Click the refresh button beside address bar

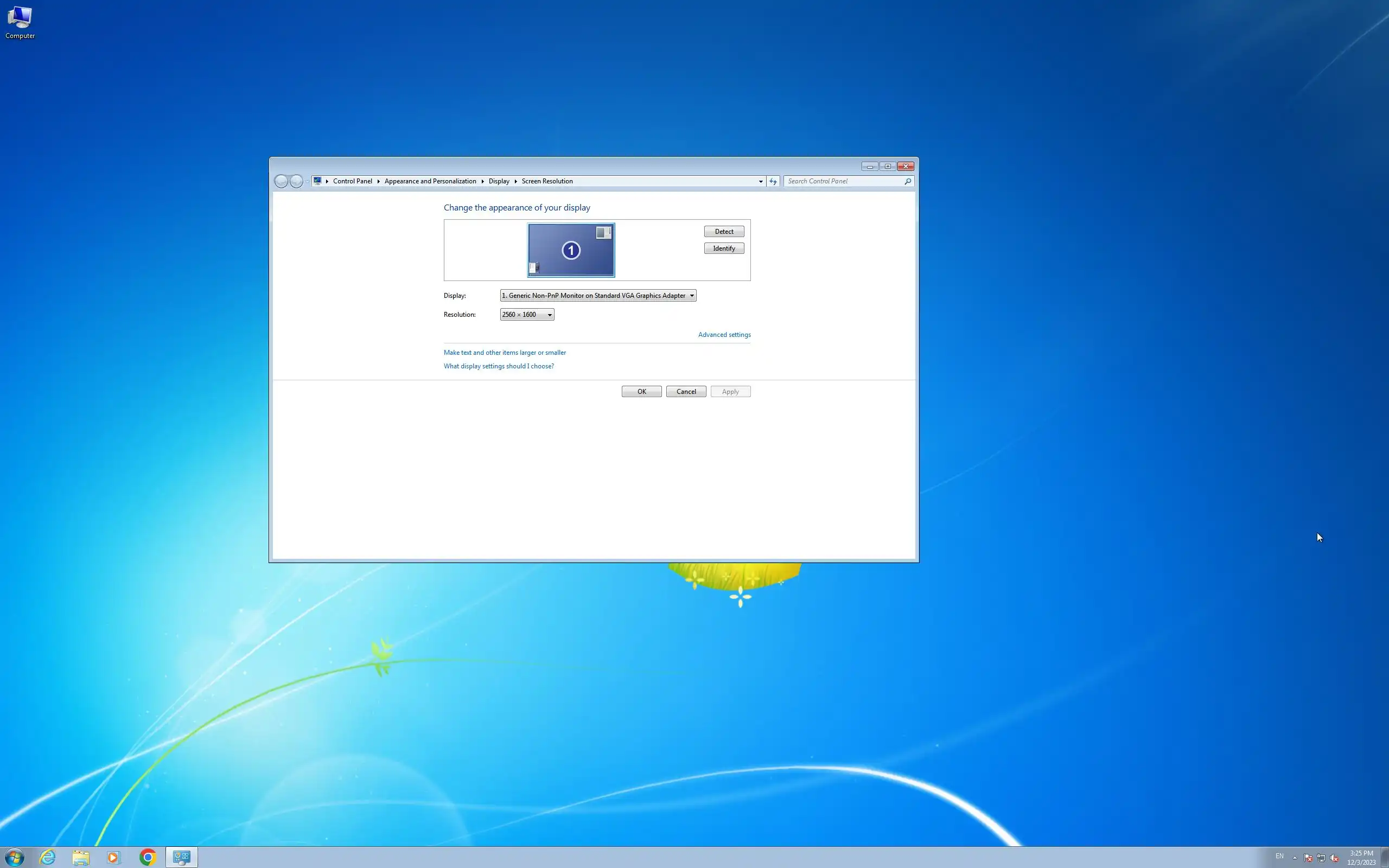point(773,181)
